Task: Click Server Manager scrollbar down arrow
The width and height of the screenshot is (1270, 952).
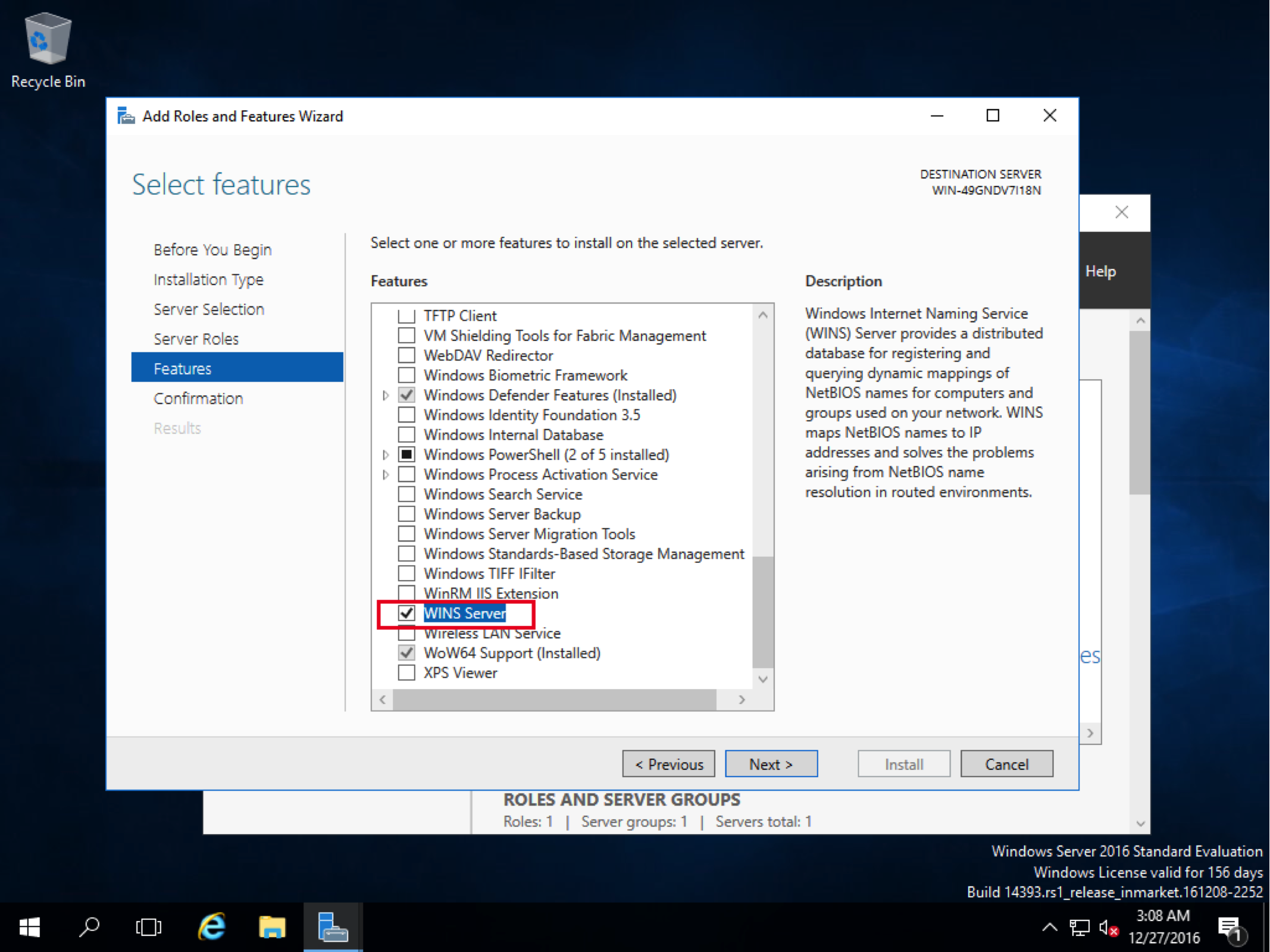Action: point(1140,823)
